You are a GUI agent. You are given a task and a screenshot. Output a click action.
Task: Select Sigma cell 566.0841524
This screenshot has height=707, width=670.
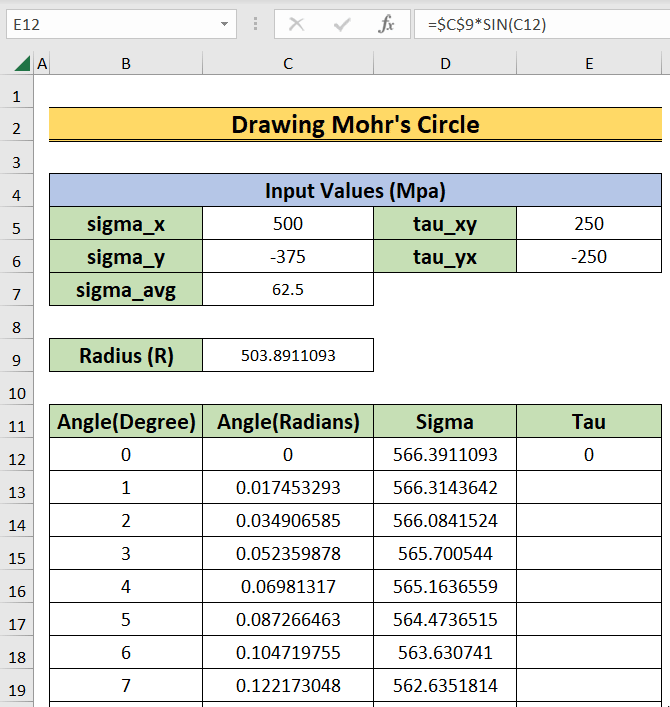click(x=445, y=520)
